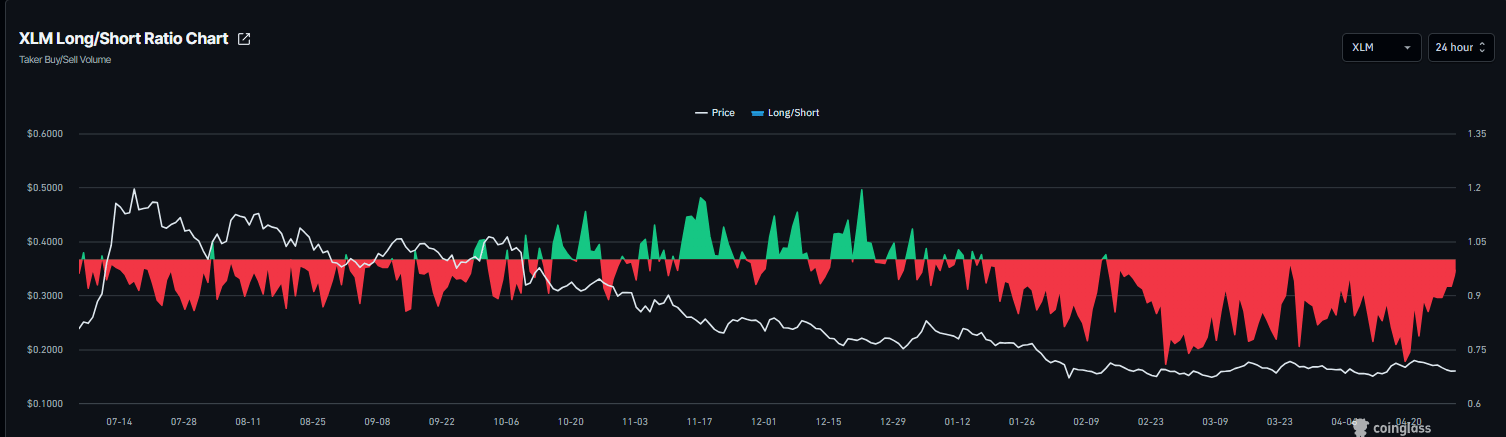The width and height of the screenshot is (1506, 437).
Task: Toggle Long/Short series via its legend label
Action: [x=792, y=113]
